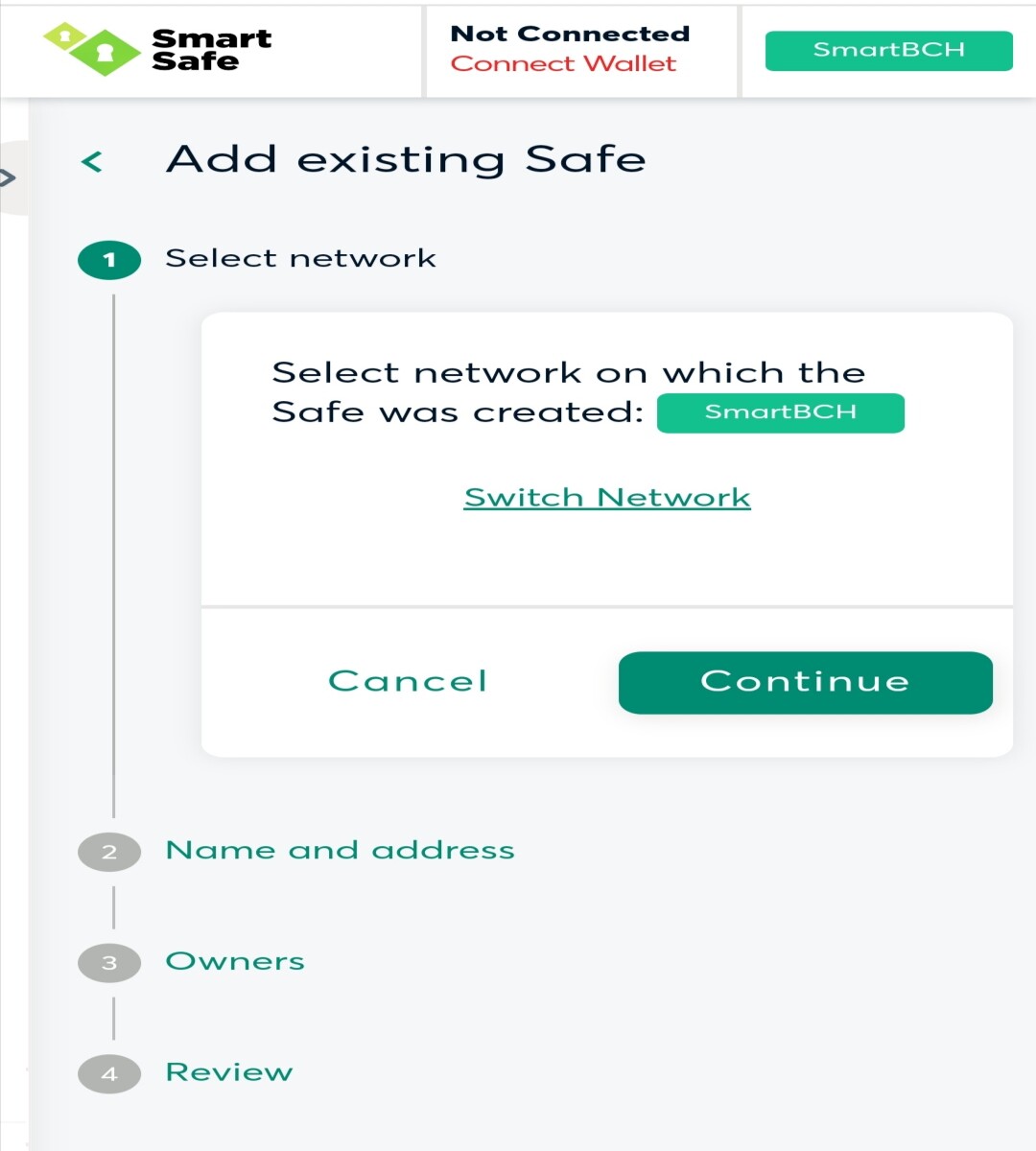Select the SmartBCH badge in the card

coord(780,413)
